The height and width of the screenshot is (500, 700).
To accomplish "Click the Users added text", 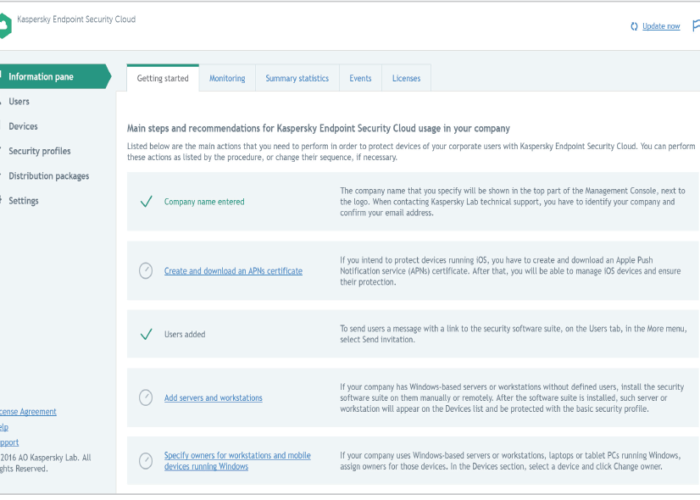I will click(184, 334).
